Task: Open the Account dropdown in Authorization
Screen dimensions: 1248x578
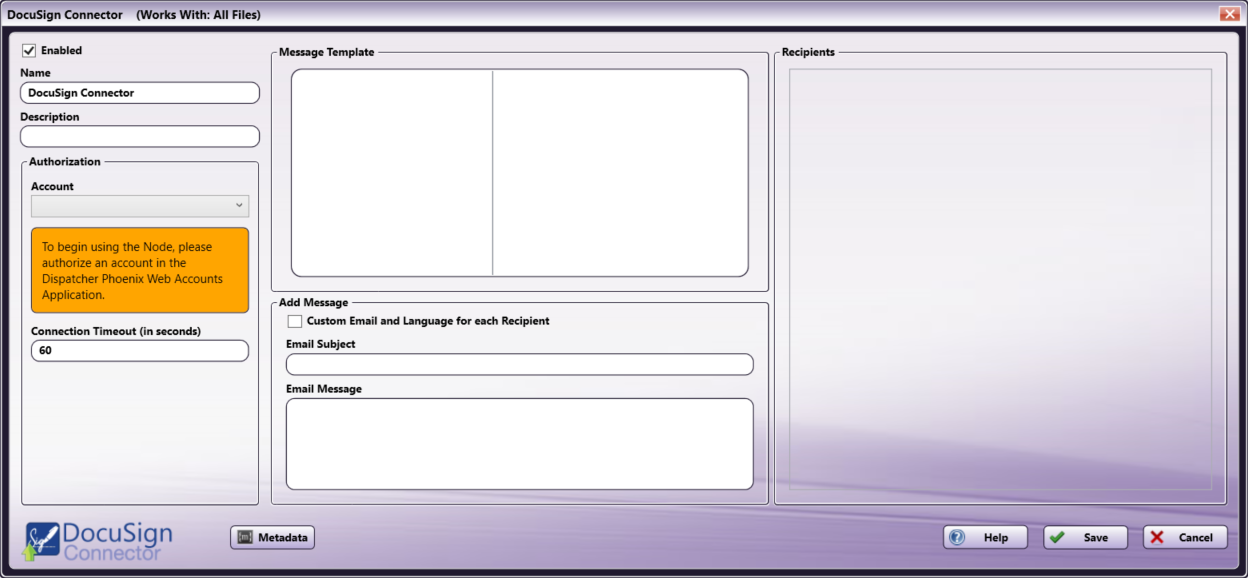Action: tap(140, 206)
